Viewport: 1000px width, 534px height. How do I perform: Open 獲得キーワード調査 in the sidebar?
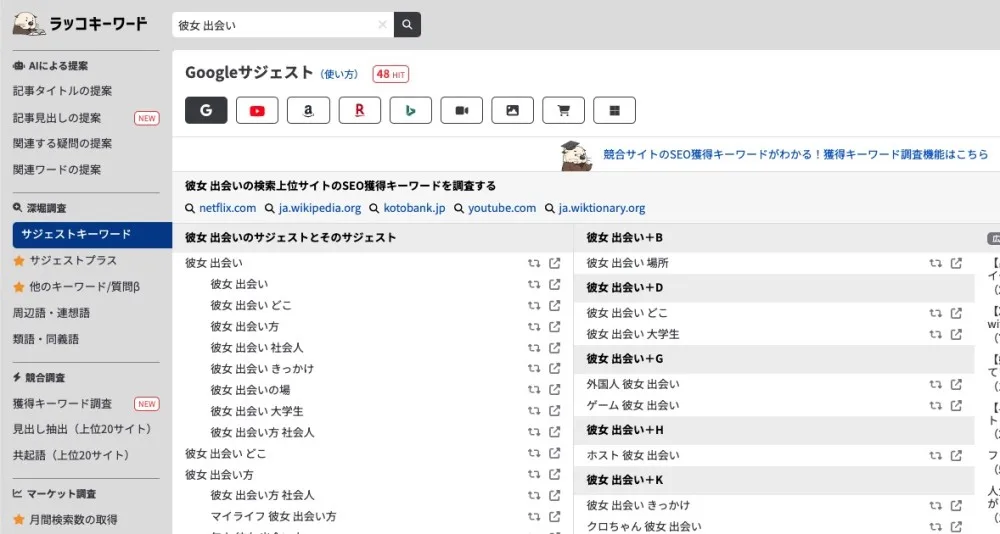[x=62, y=404]
